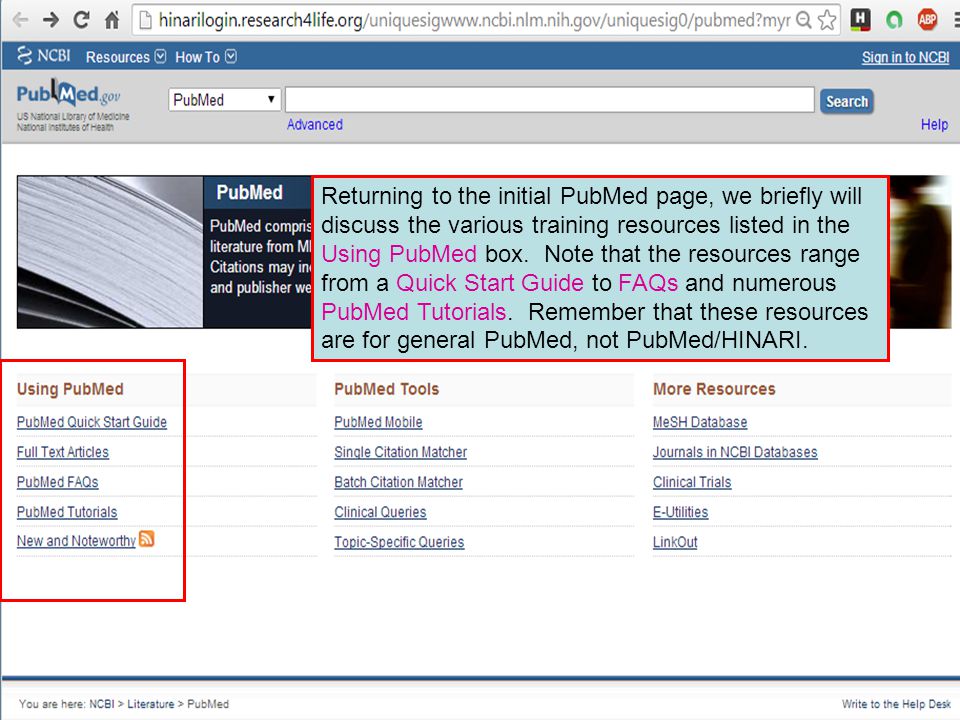Viewport: 960px width, 720px height.
Task: Click the More Resources heading
Action: click(714, 389)
